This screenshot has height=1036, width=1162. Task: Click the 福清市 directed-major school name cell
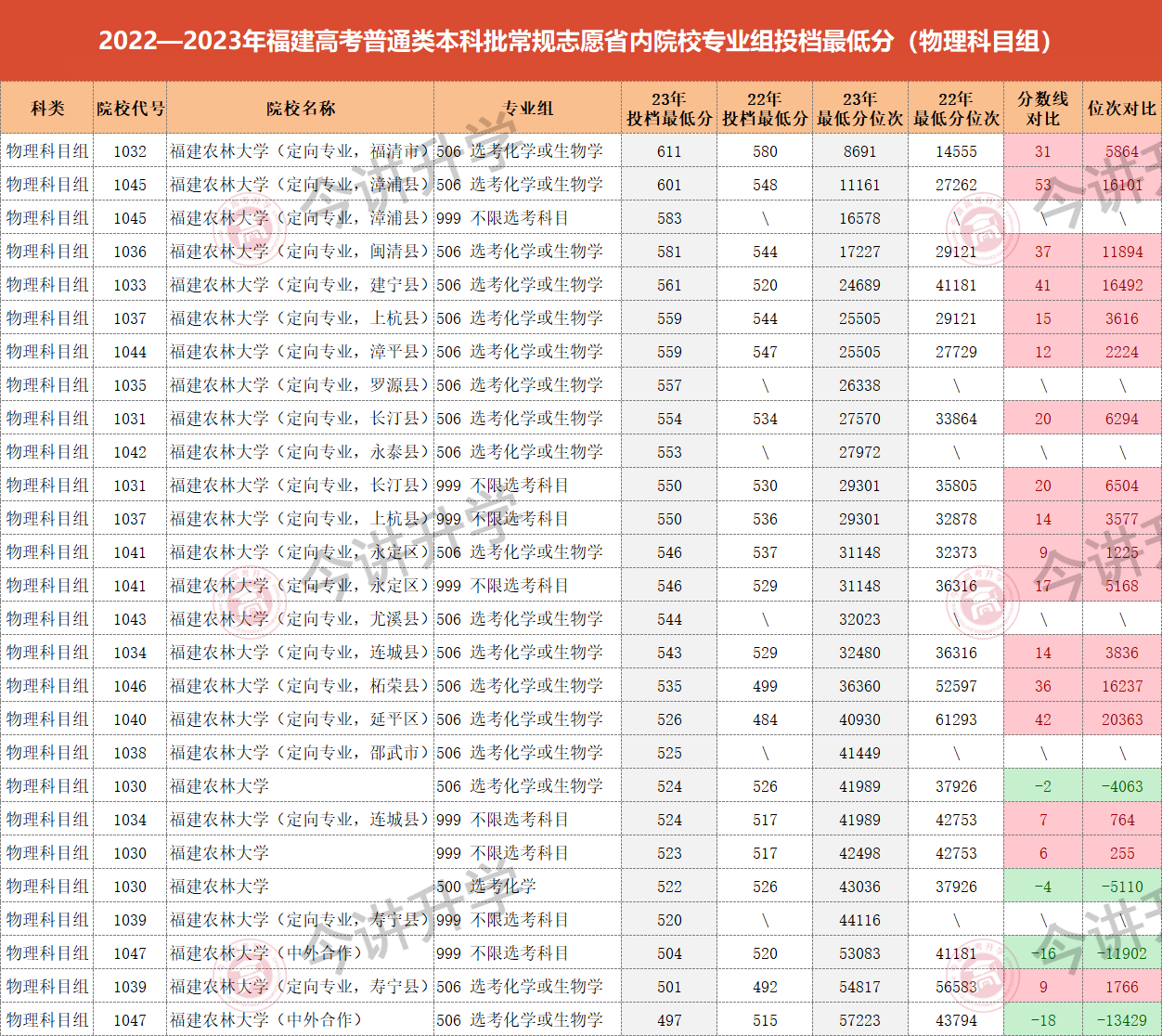click(x=301, y=151)
